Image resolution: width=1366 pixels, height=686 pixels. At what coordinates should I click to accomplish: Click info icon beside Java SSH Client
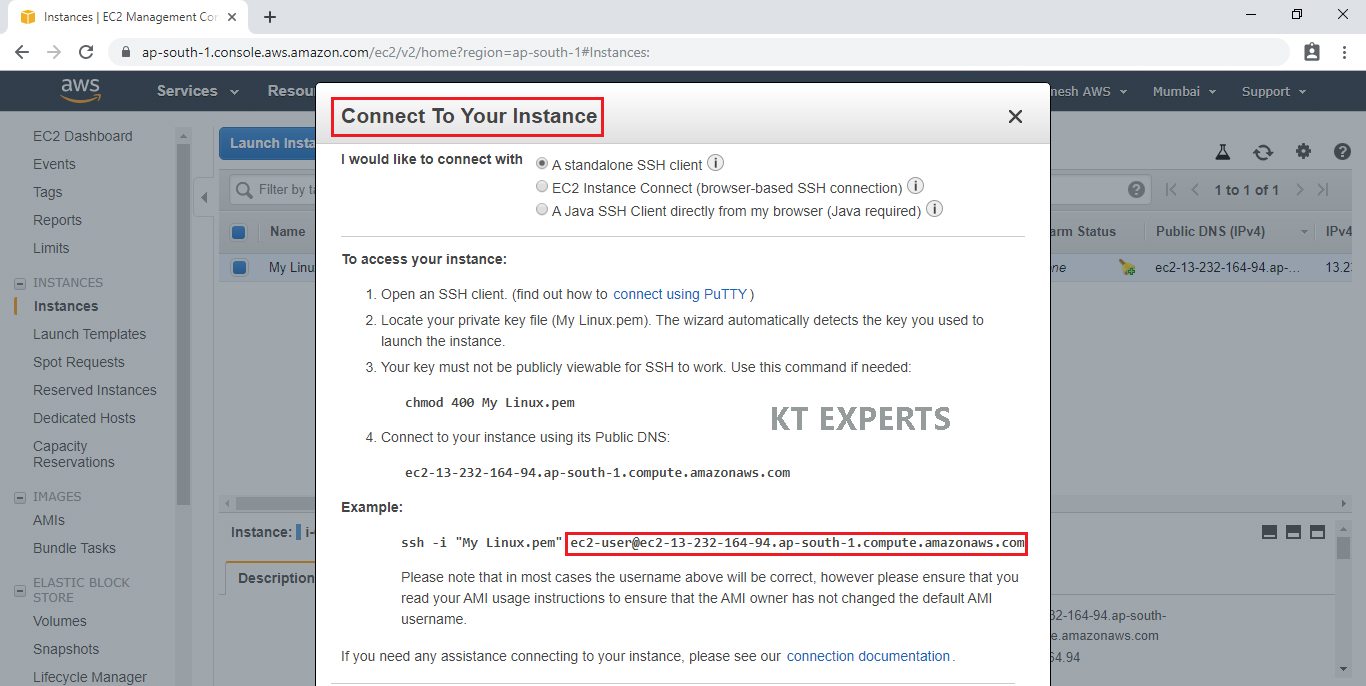coord(934,210)
